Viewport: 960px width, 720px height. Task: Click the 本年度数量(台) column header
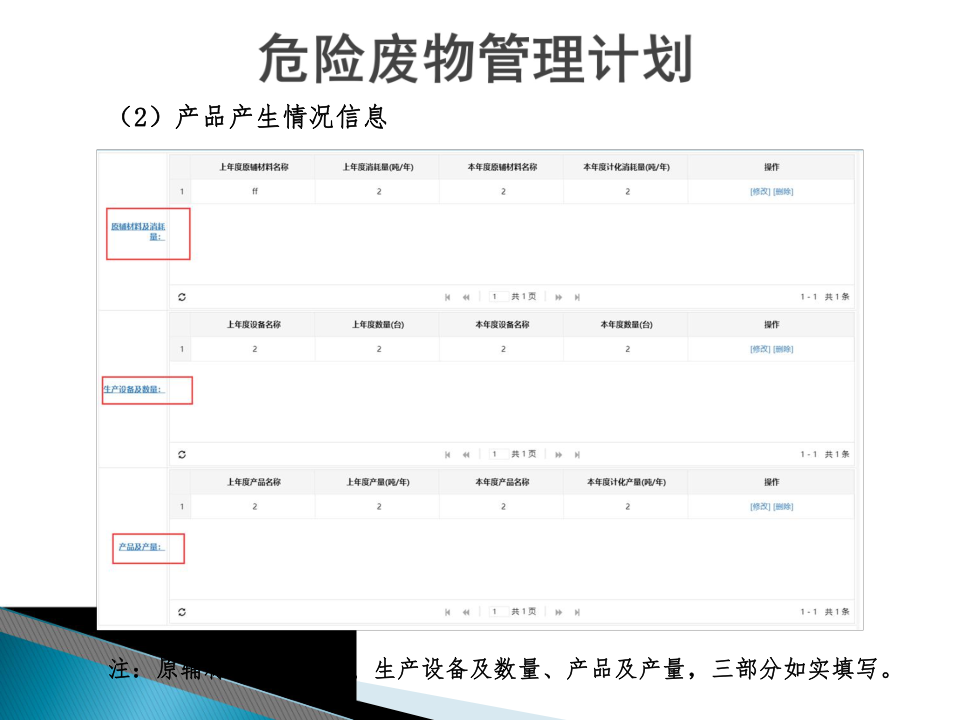[x=626, y=324]
